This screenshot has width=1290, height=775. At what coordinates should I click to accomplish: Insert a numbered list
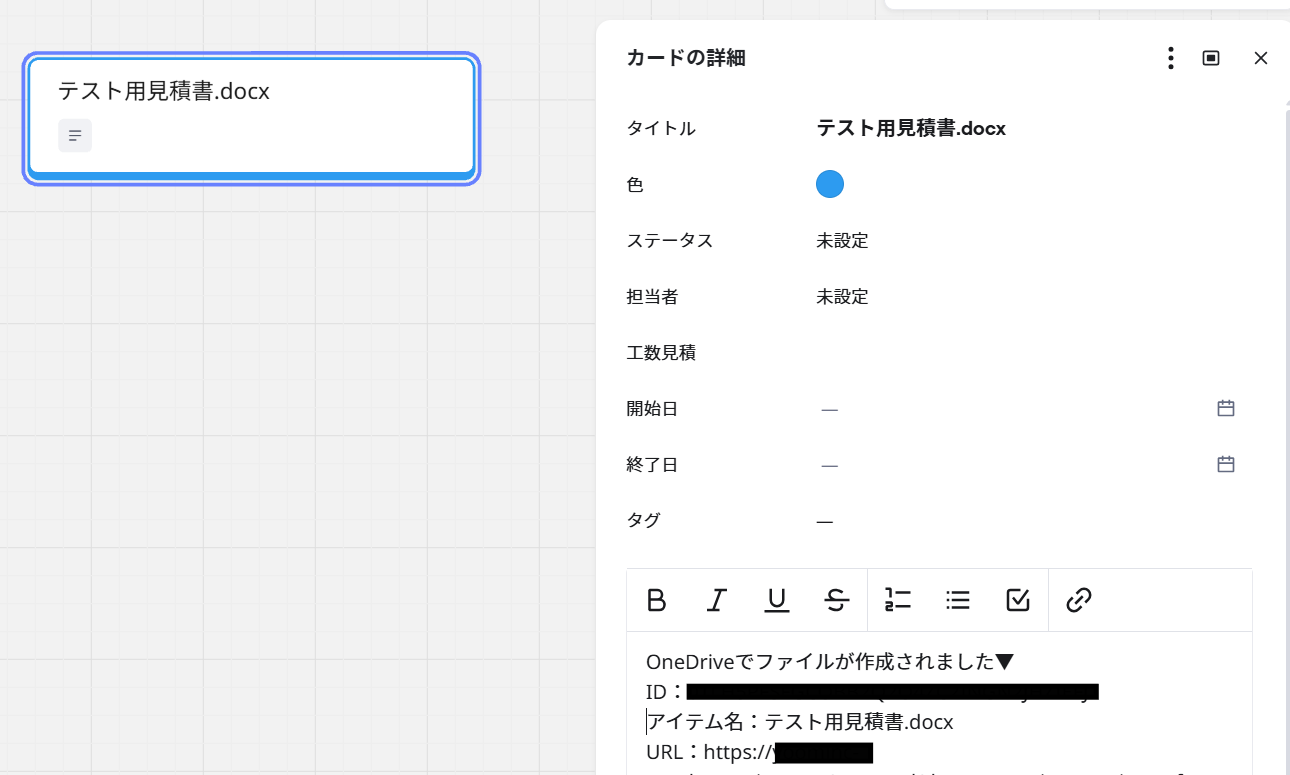(x=898, y=600)
